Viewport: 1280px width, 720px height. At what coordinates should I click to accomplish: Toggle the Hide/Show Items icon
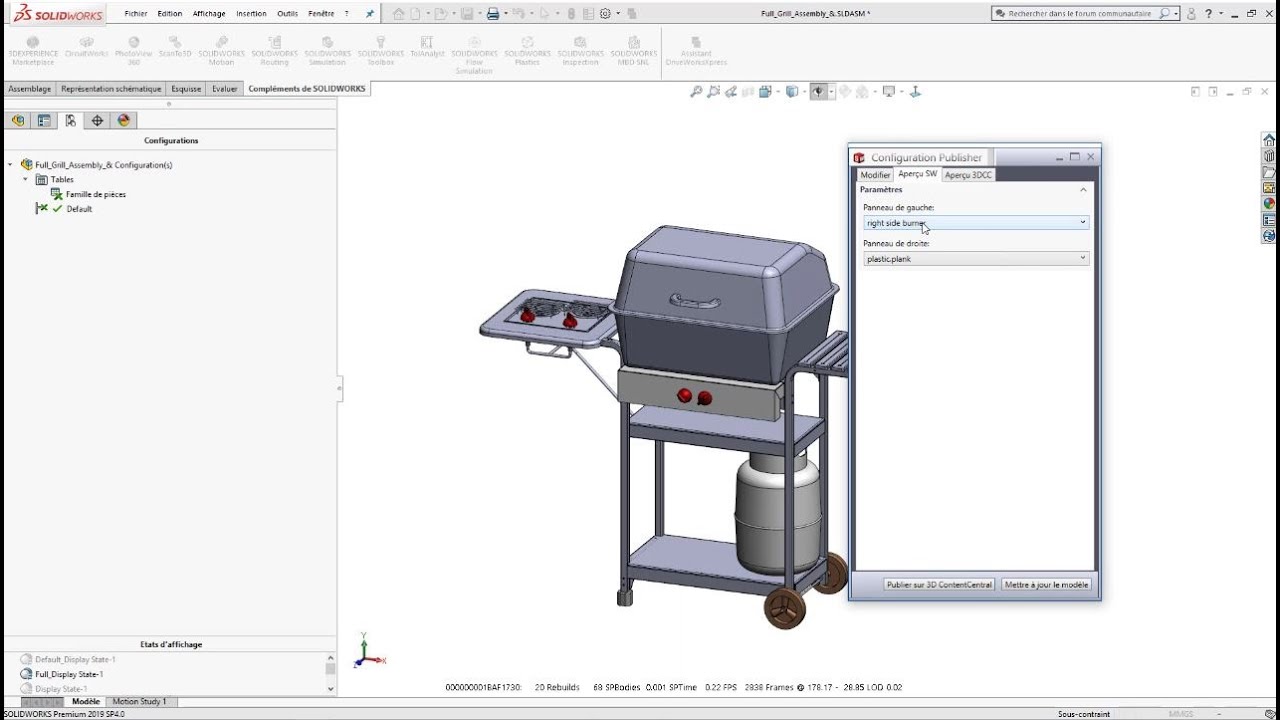tap(818, 92)
